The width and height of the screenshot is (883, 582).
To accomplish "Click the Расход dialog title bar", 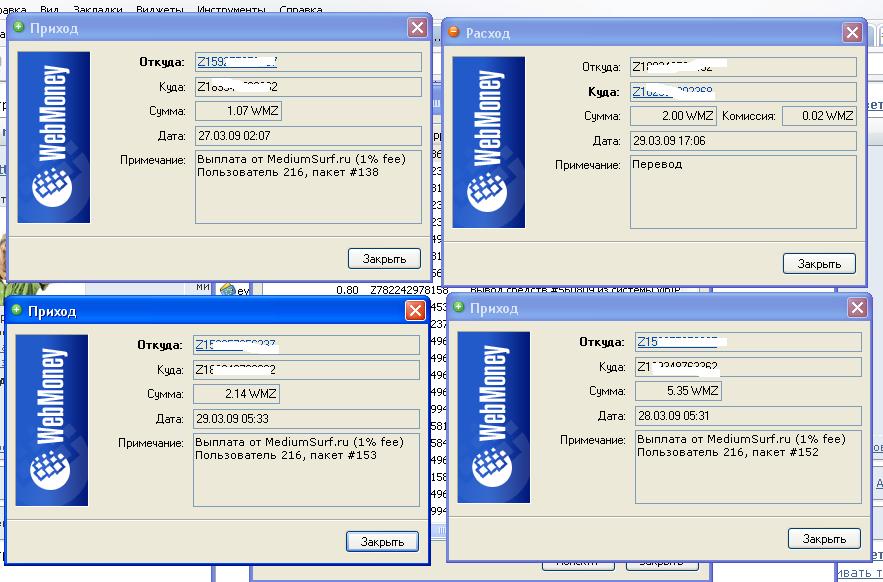I will coord(653,33).
